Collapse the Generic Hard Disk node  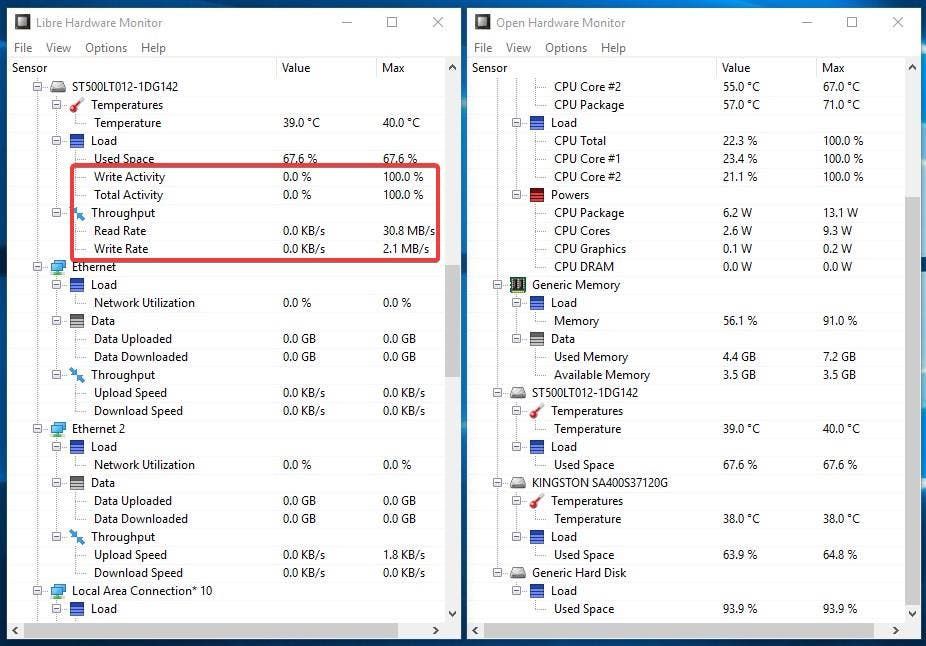click(497, 573)
